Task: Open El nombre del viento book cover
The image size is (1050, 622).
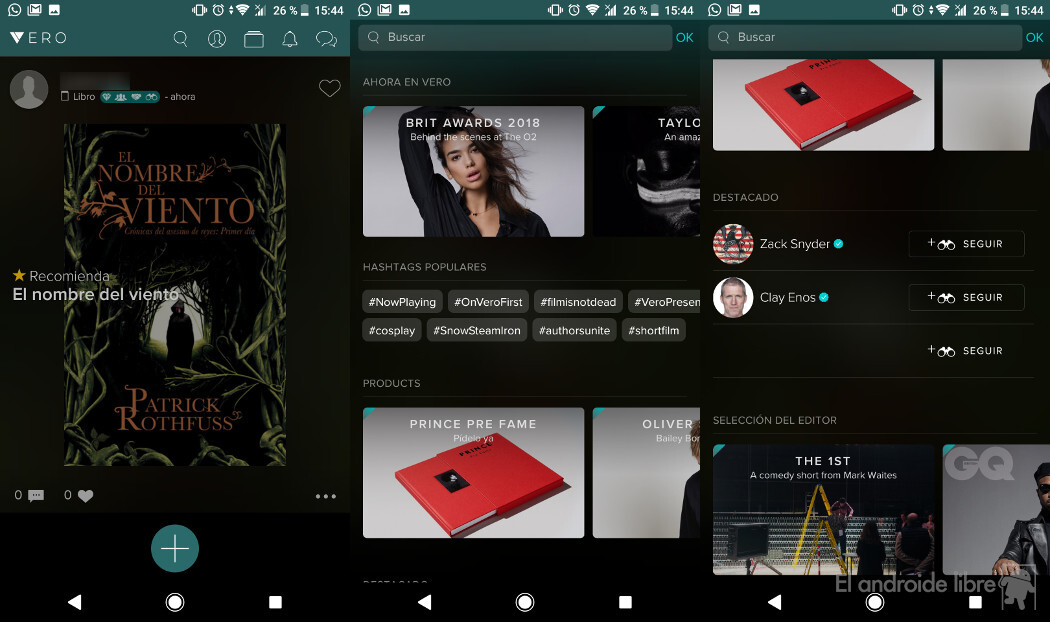Action: click(x=175, y=295)
